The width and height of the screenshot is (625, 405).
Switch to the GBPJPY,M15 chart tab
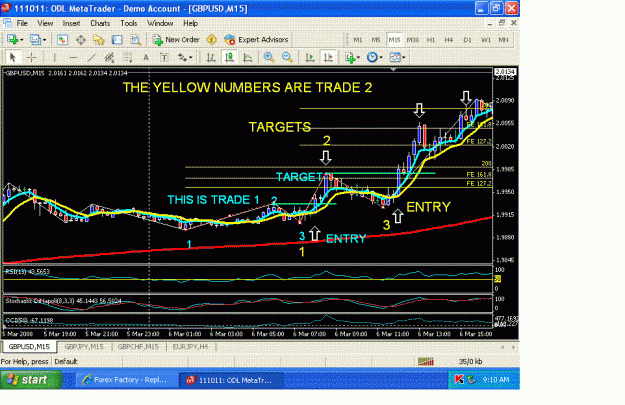point(84,347)
